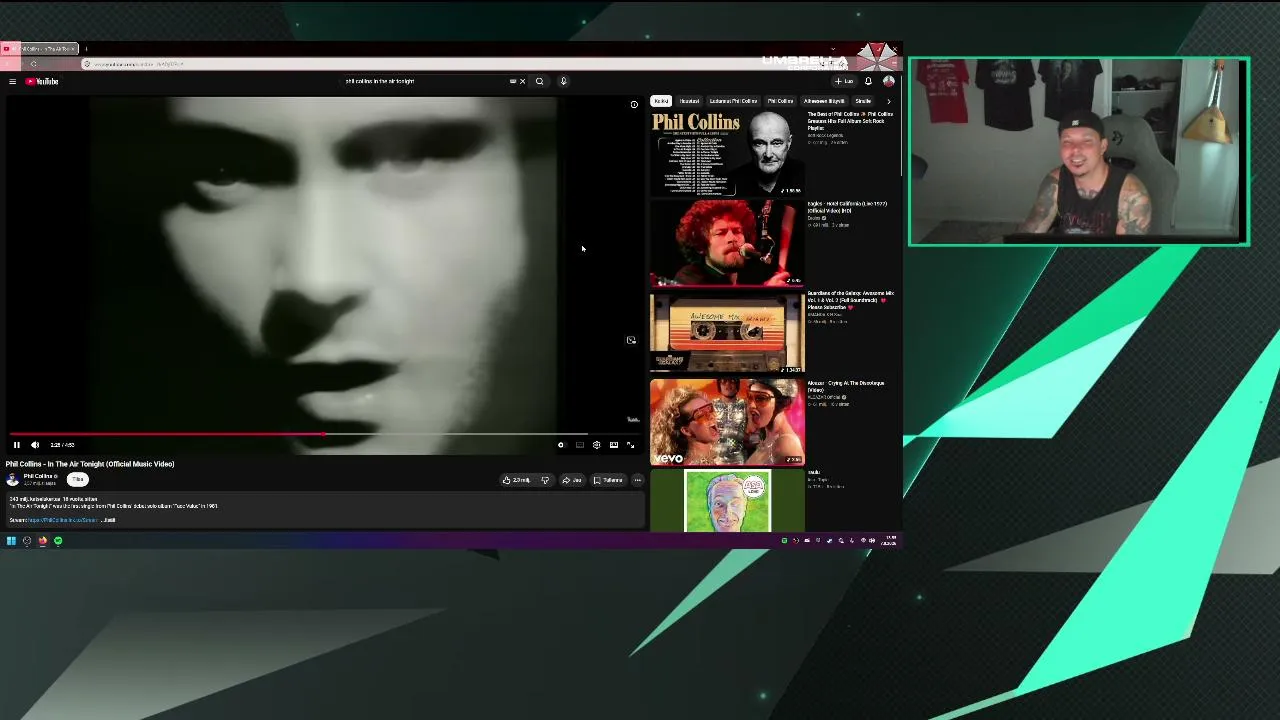This screenshot has height=720, width=1280.
Task: Open the account avatar menu
Action: pos(888,81)
